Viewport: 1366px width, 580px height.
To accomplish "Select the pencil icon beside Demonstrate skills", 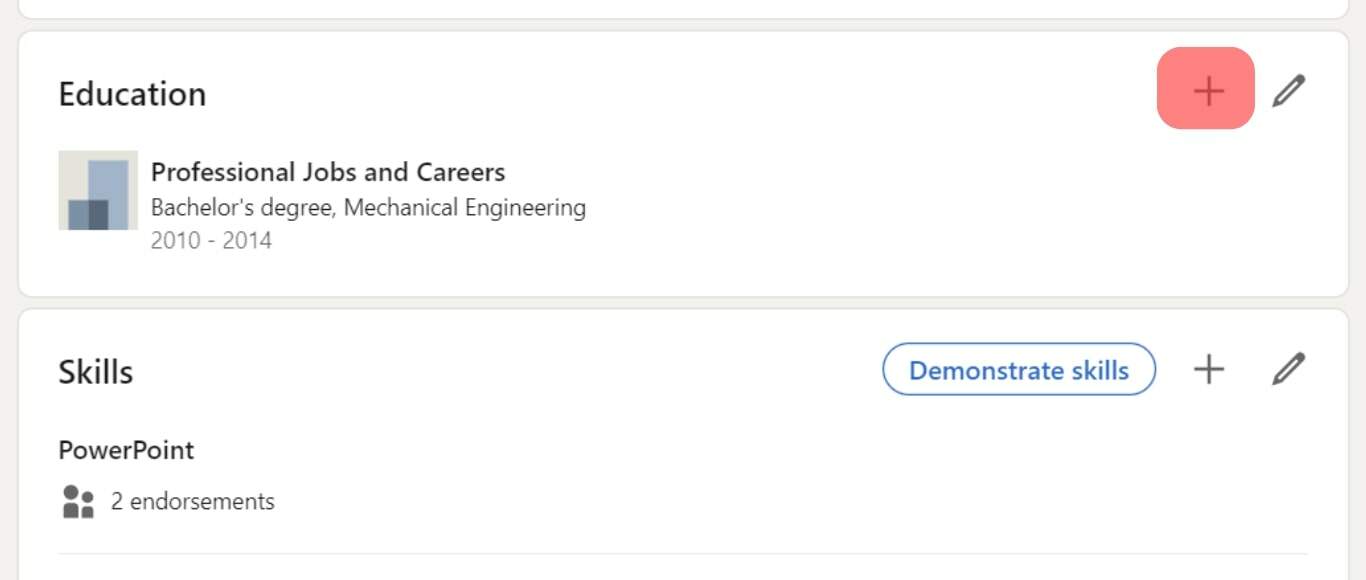I will [1290, 369].
